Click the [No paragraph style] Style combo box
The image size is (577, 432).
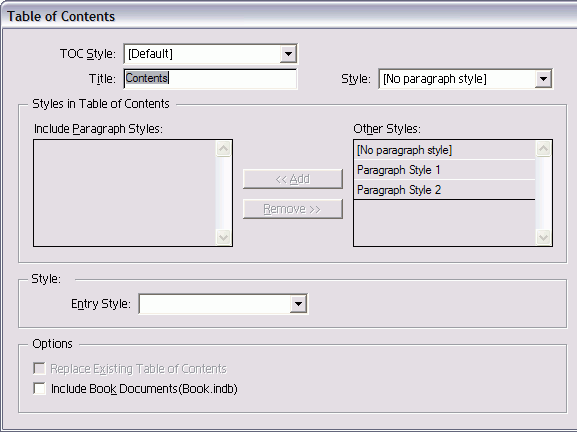[x=465, y=79]
